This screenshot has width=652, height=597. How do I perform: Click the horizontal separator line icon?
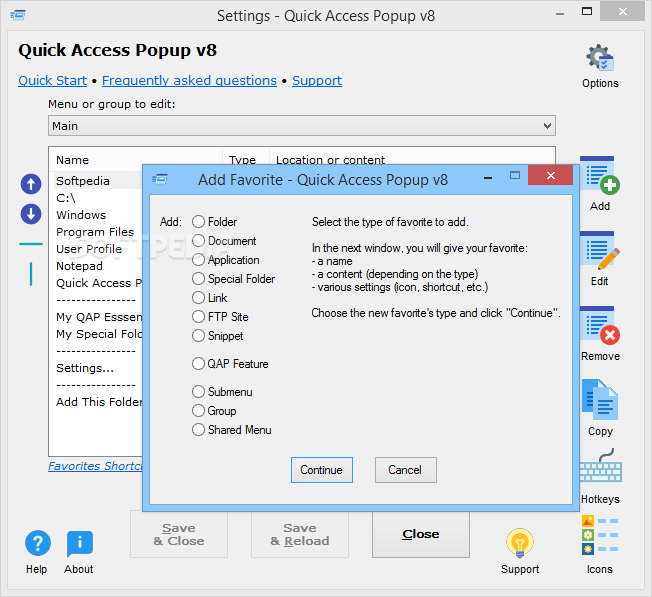(31, 244)
